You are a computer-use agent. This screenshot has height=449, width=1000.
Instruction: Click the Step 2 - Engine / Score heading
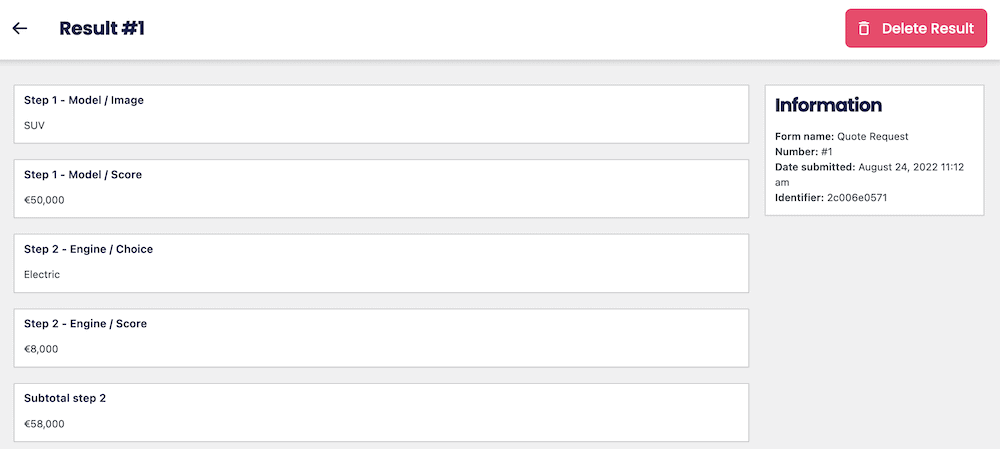click(85, 324)
